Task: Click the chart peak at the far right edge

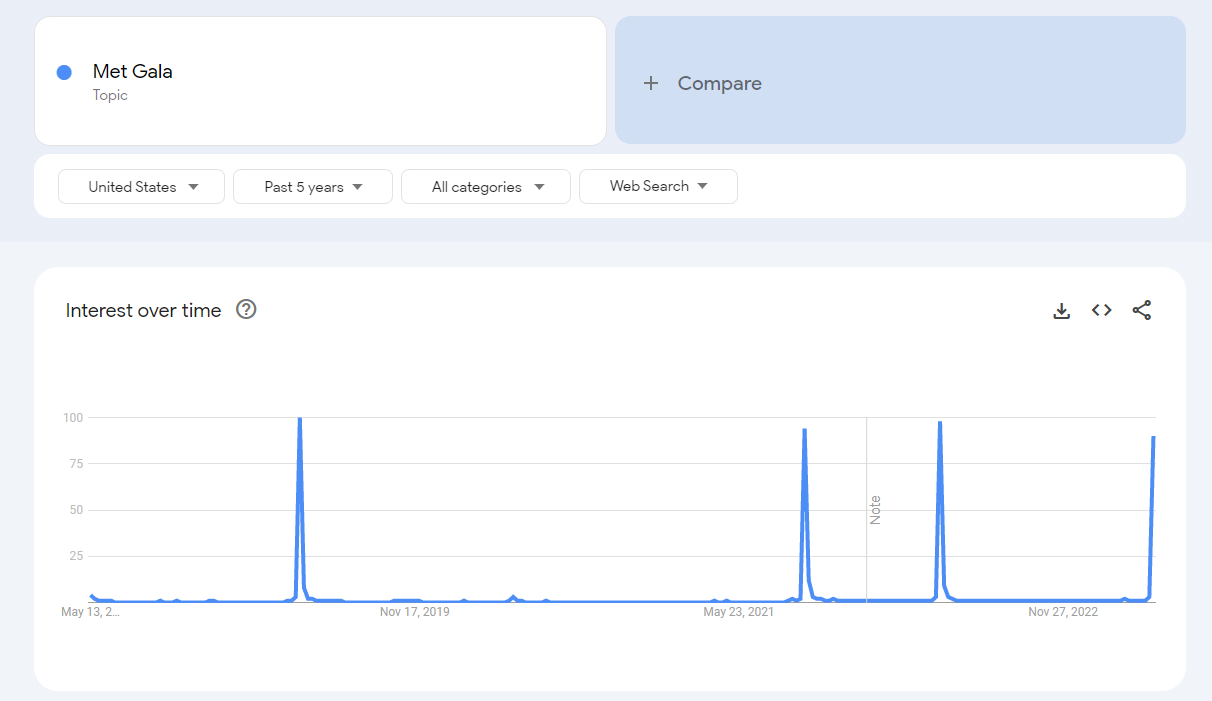Action: (1153, 437)
